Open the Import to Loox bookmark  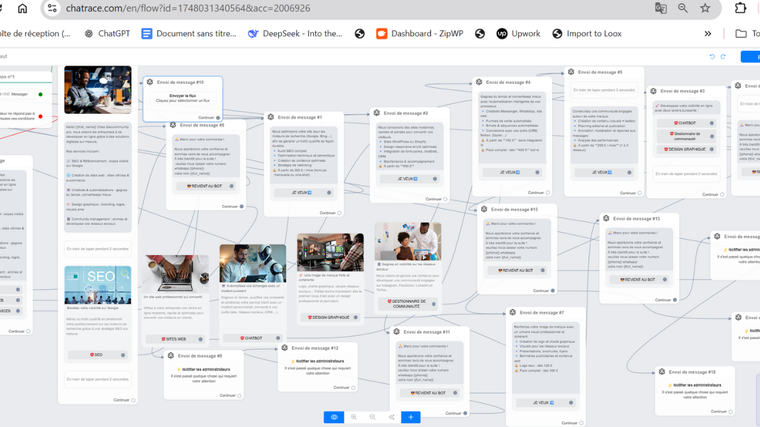pos(587,33)
